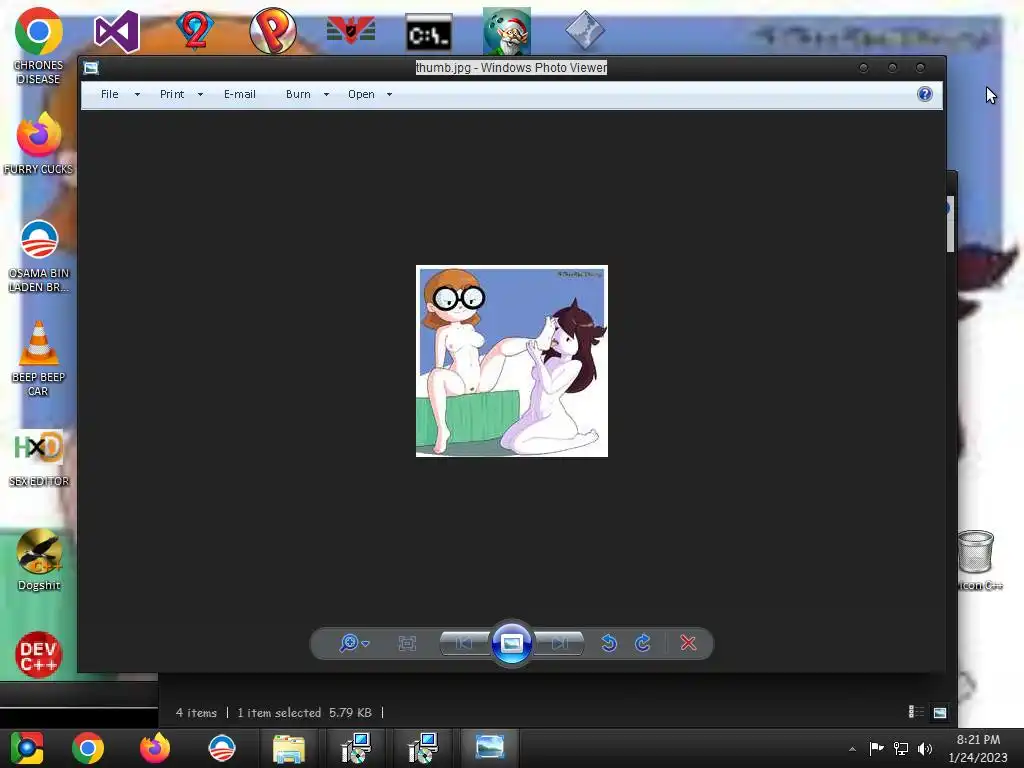Open the Visual Studio desktop icon
Screen dimensions: 1024x768
[116, 31]
